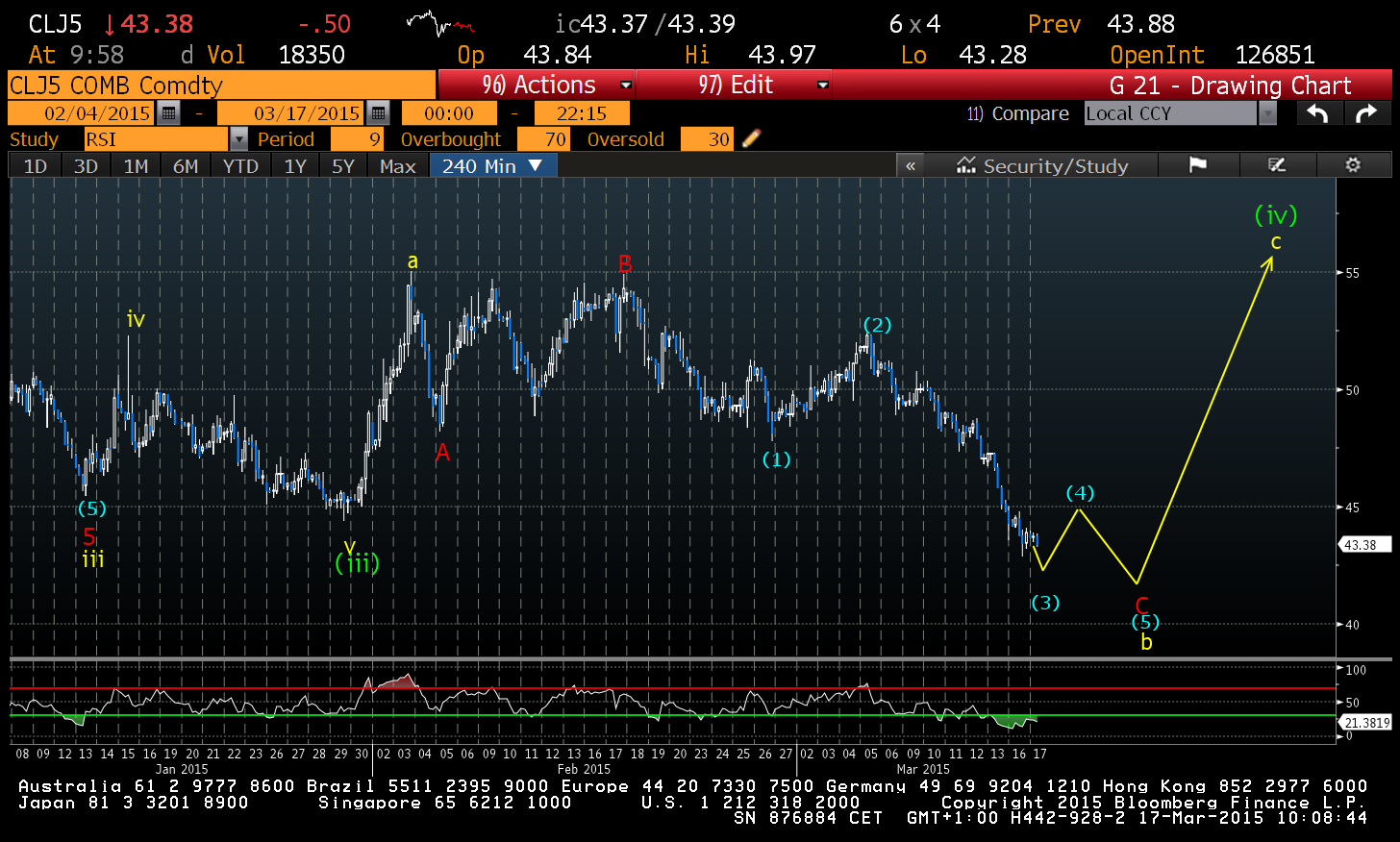Open the end date calendar picker
This screenshot has width=1400, height=842.
click(x=378, y=113)
